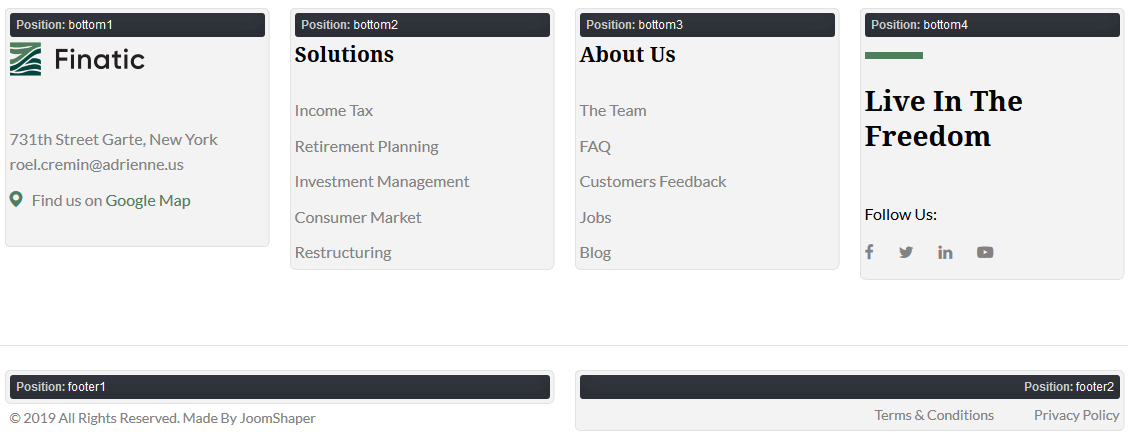The image size is (1128, 445).
Task: Click the Finatic logo
Action: pos(77,60)
